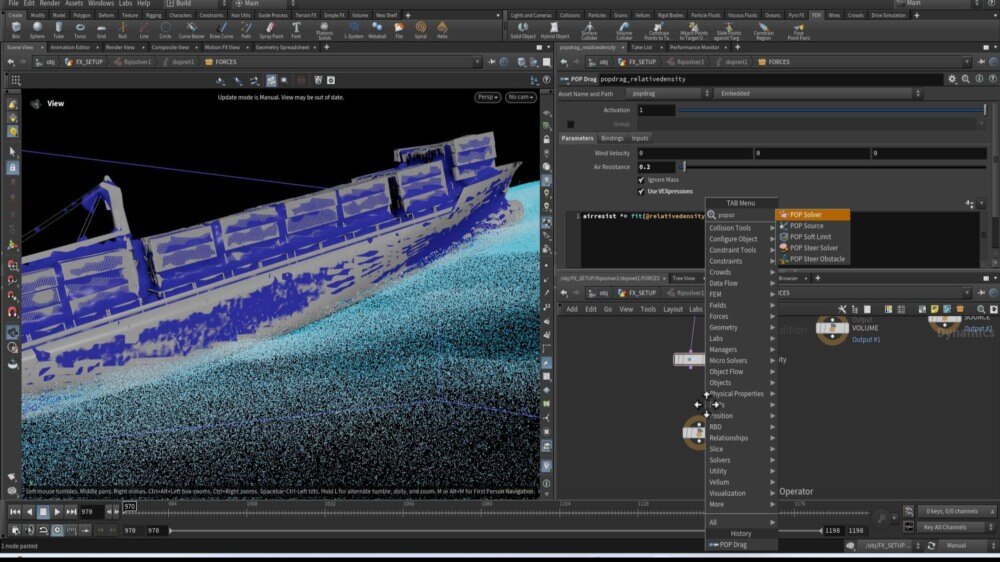Select the Helix shelf tool

(x=442, y=29)
